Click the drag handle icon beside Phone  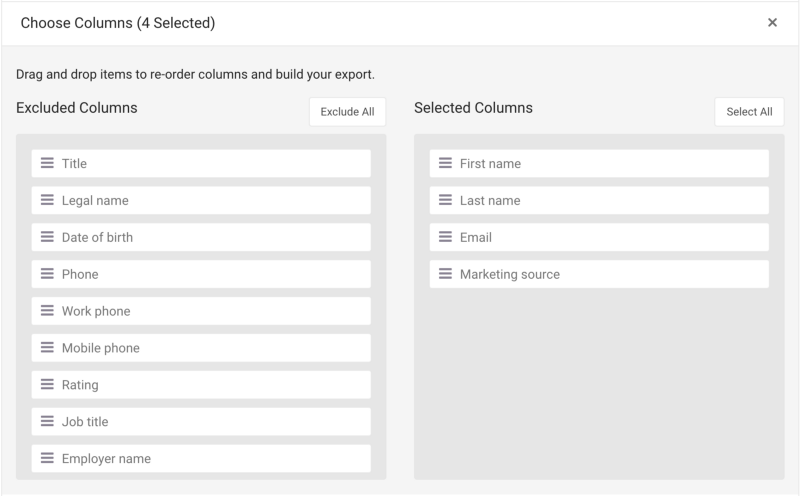click(x=47, y=274)
